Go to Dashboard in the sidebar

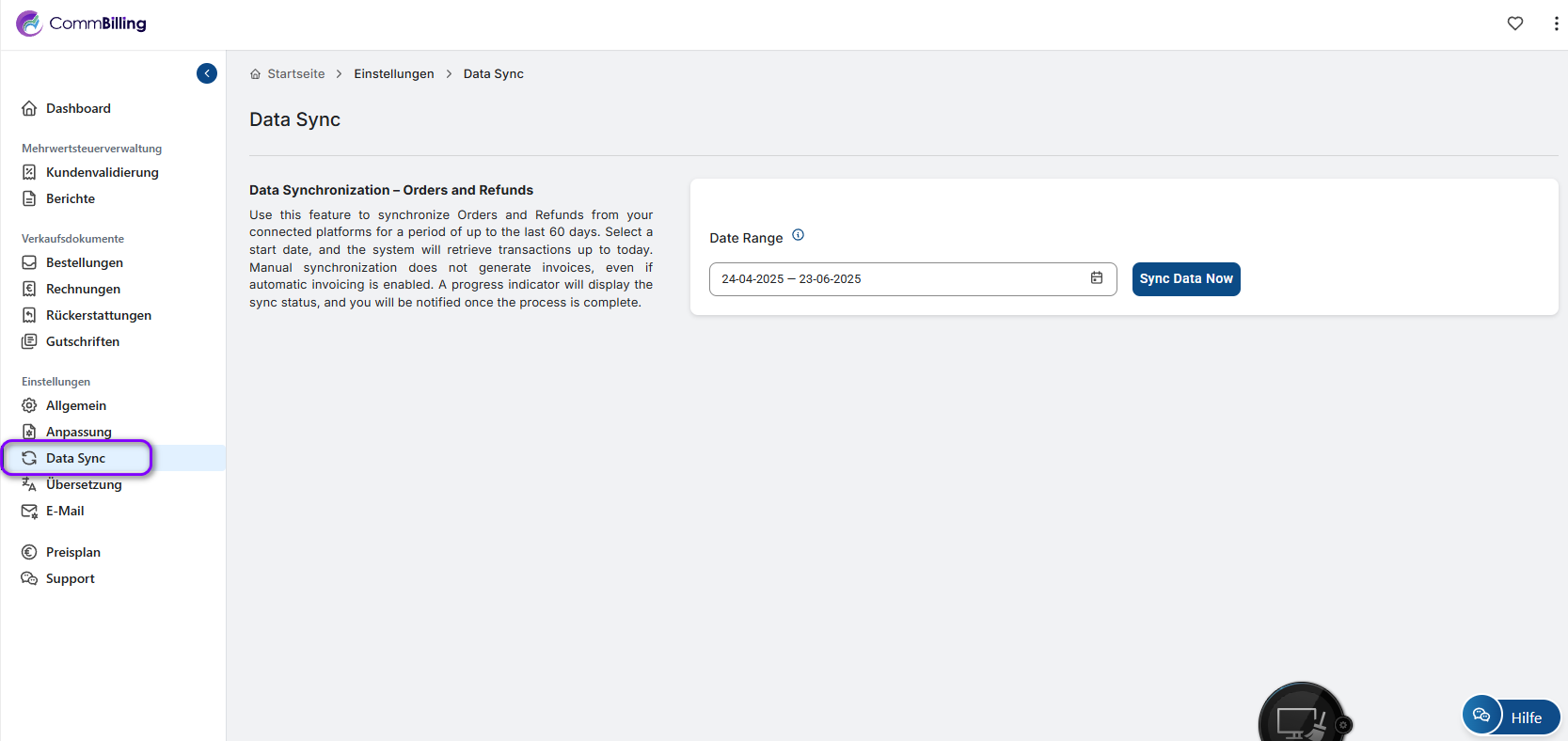pyautogui.click(x=78, y=108)
